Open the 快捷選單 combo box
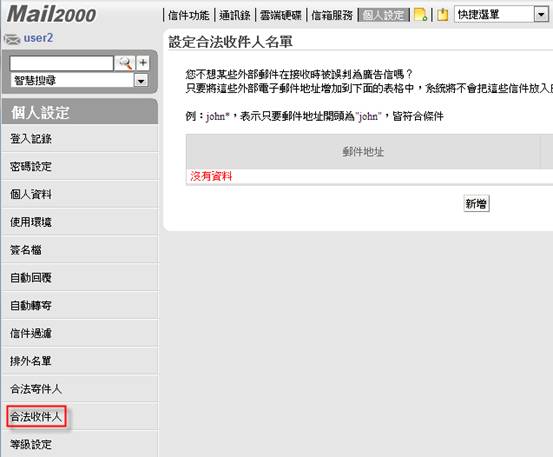Viewport: 553px width, 457px height. point(501,15)
